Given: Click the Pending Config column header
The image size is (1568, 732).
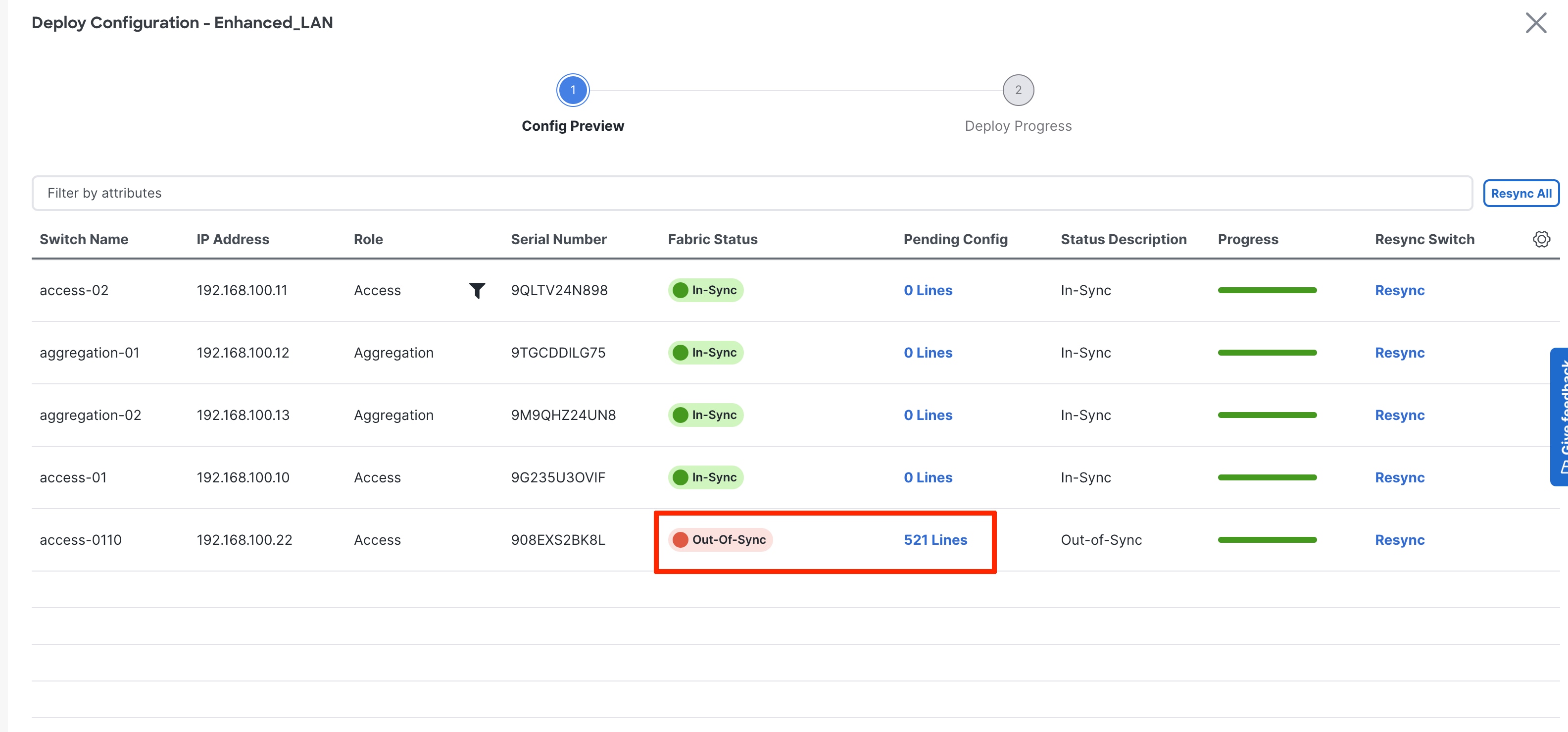Looking at the screenshot, I should pyautogui.click(x=955, y=239).
